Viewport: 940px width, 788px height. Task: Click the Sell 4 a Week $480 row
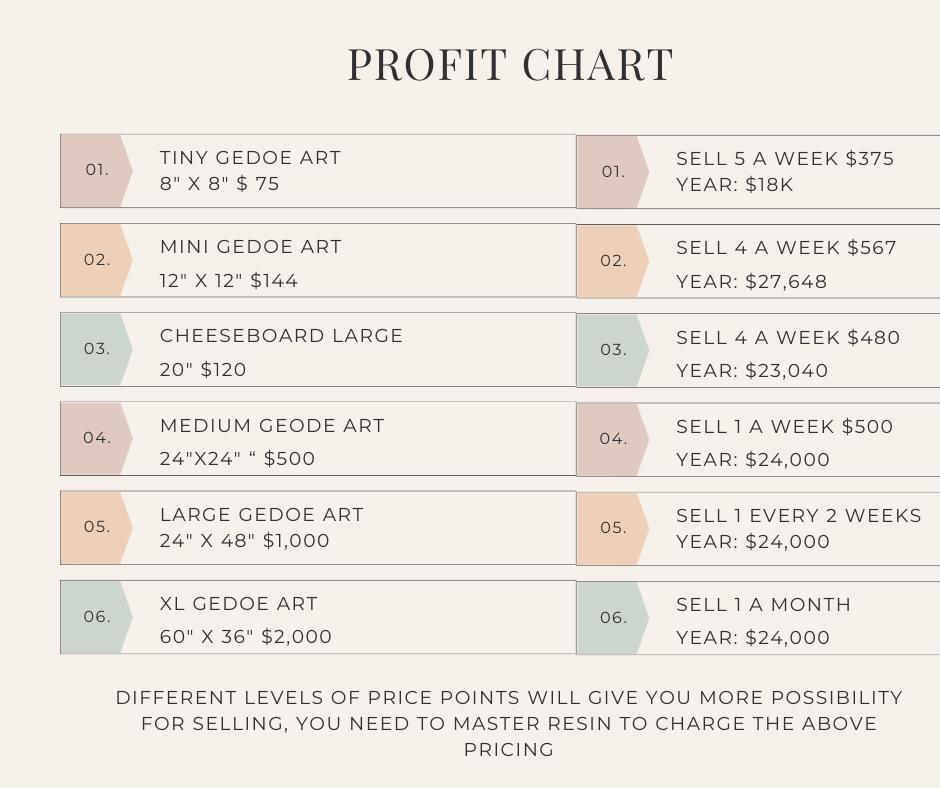click(x=758, y=350)
